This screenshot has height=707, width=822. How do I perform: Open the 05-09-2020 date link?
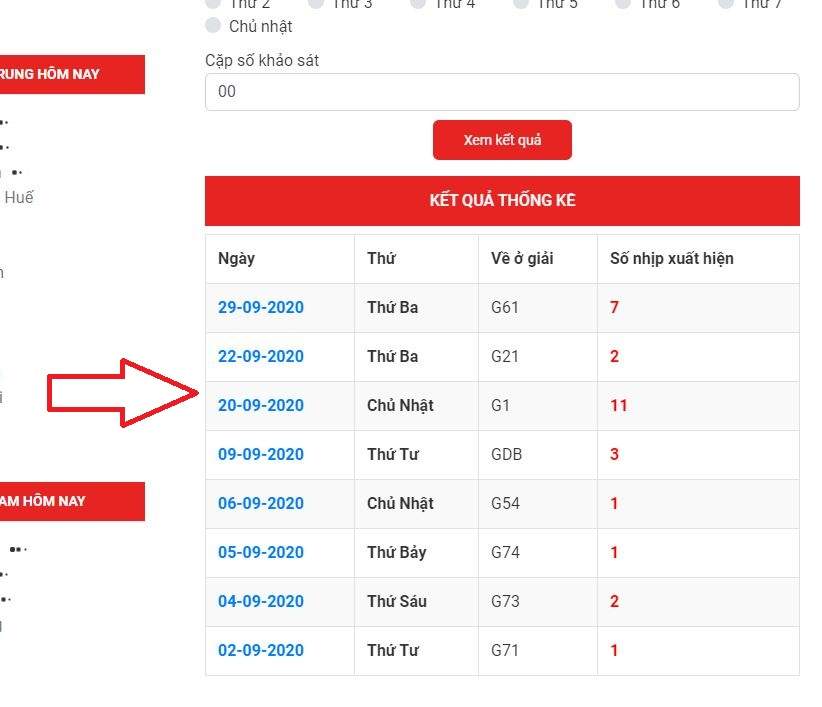(261, 553)
